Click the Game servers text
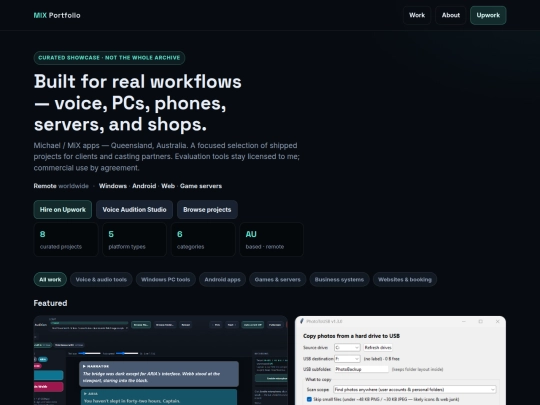This screenshot has height=405, width=540. pyautogui.click(x=201, y=186)
